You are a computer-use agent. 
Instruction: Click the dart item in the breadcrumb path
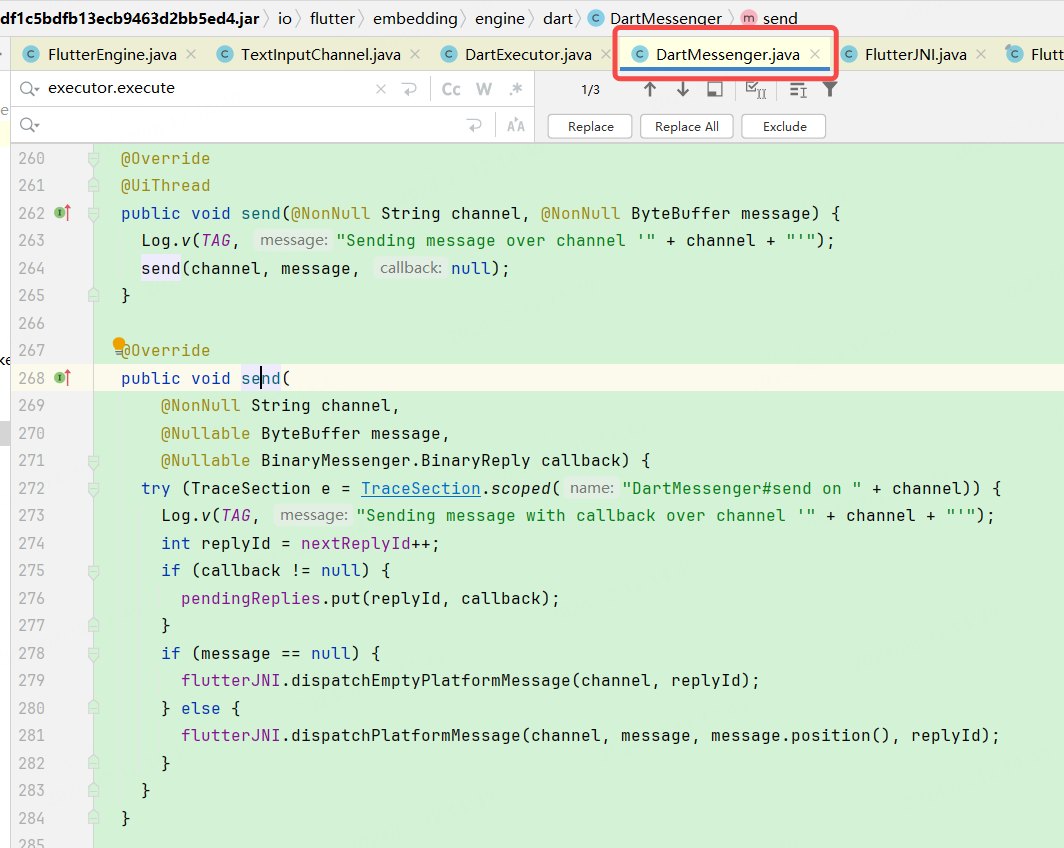click(x=558, y=17)
